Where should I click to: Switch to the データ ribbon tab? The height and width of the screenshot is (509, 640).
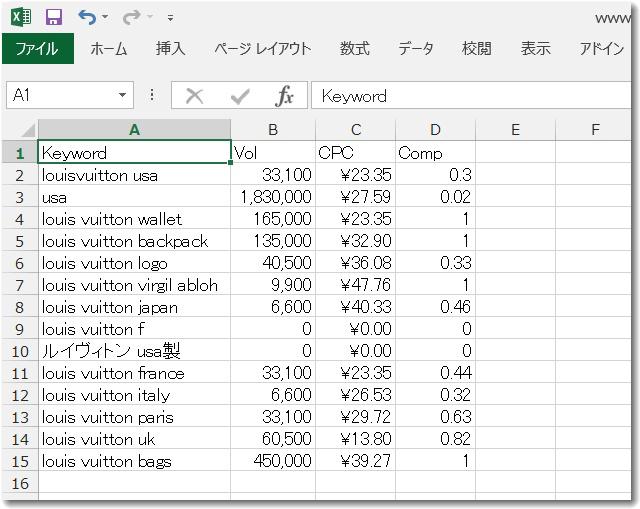(416, 48)
